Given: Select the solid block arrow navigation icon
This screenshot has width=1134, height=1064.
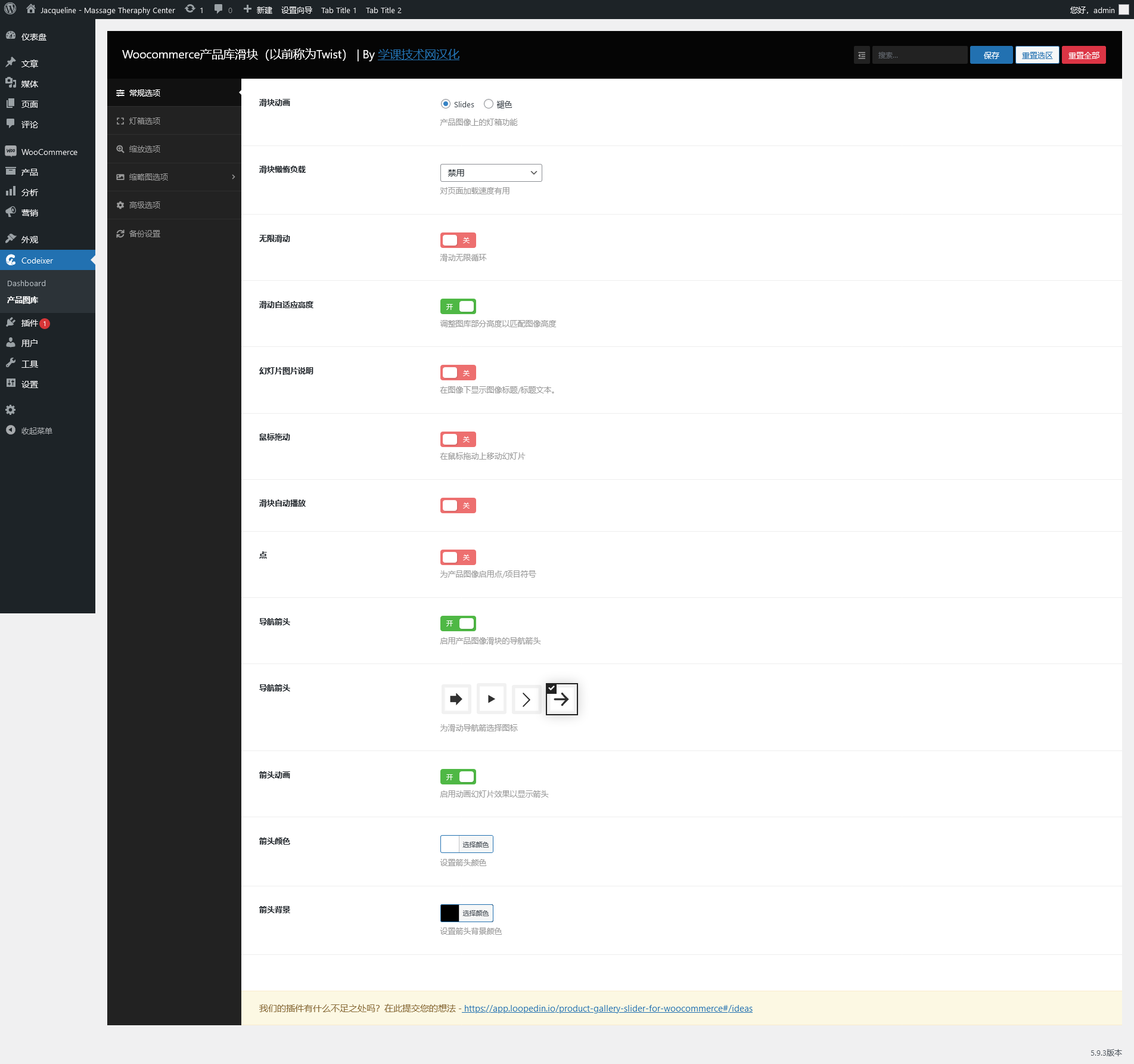Looking at the screenshot, I should 456,699.
